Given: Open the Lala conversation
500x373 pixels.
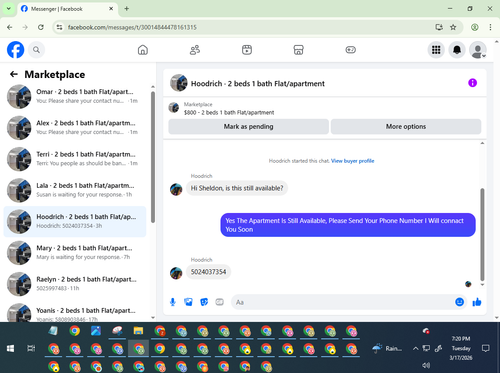Looking at the screenshot, I should tap(75, 190).
